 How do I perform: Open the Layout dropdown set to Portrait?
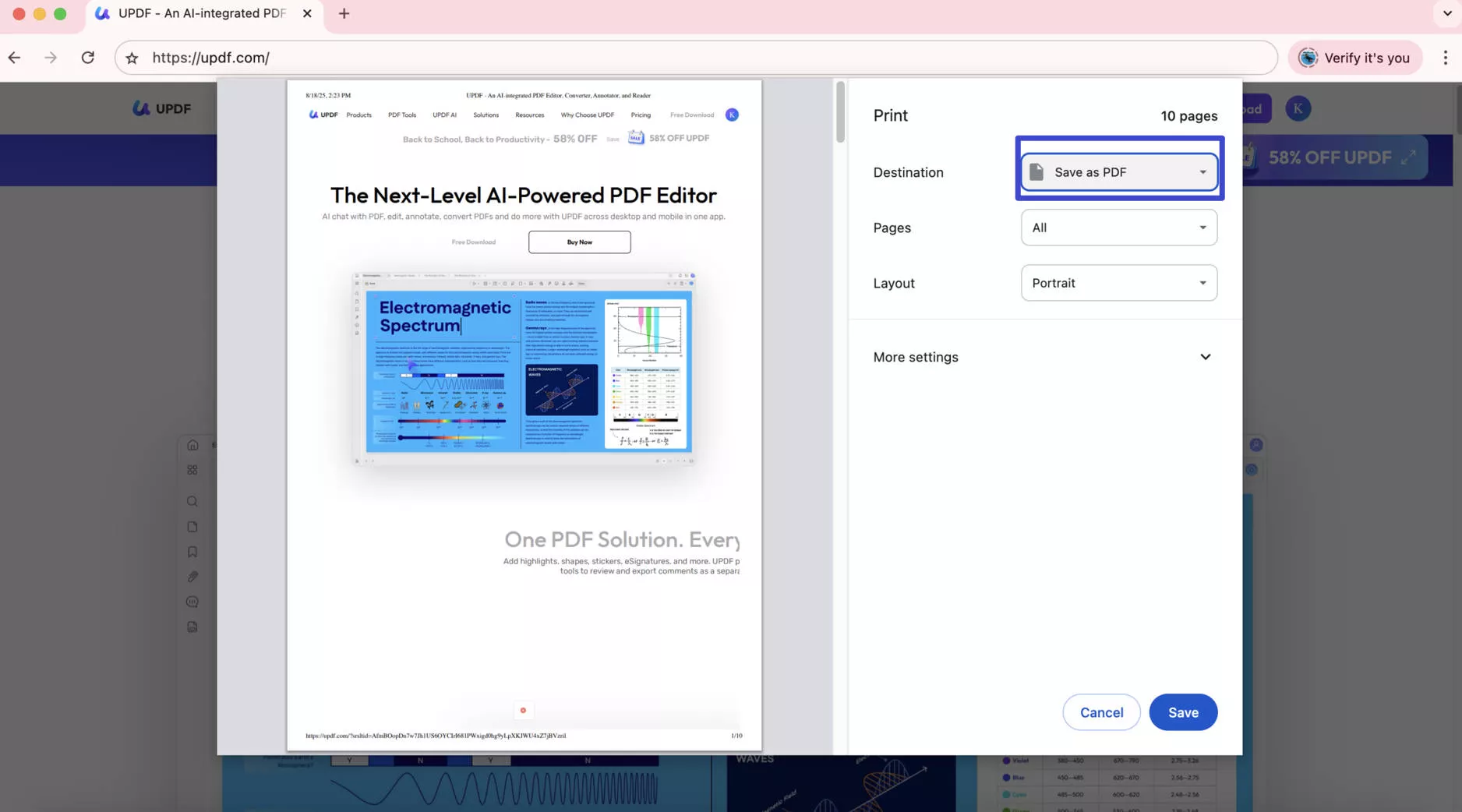tap(1119, 283)
